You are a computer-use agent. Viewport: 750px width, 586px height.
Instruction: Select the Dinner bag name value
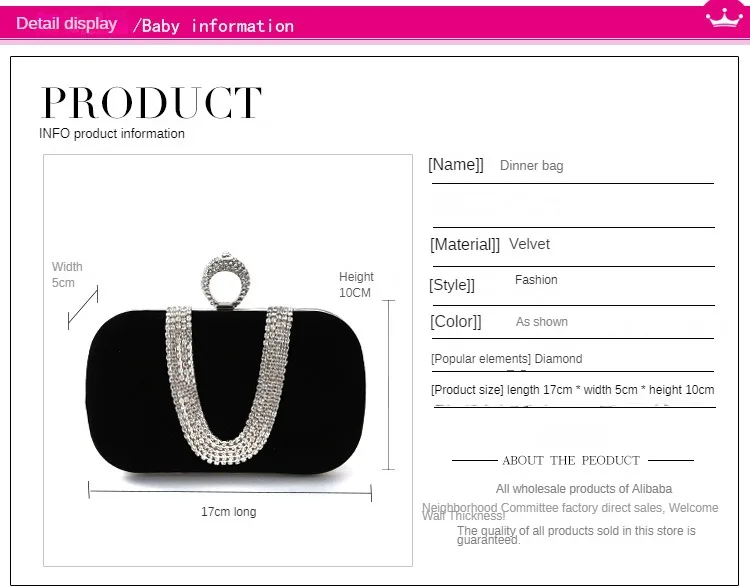click(531, 166)
